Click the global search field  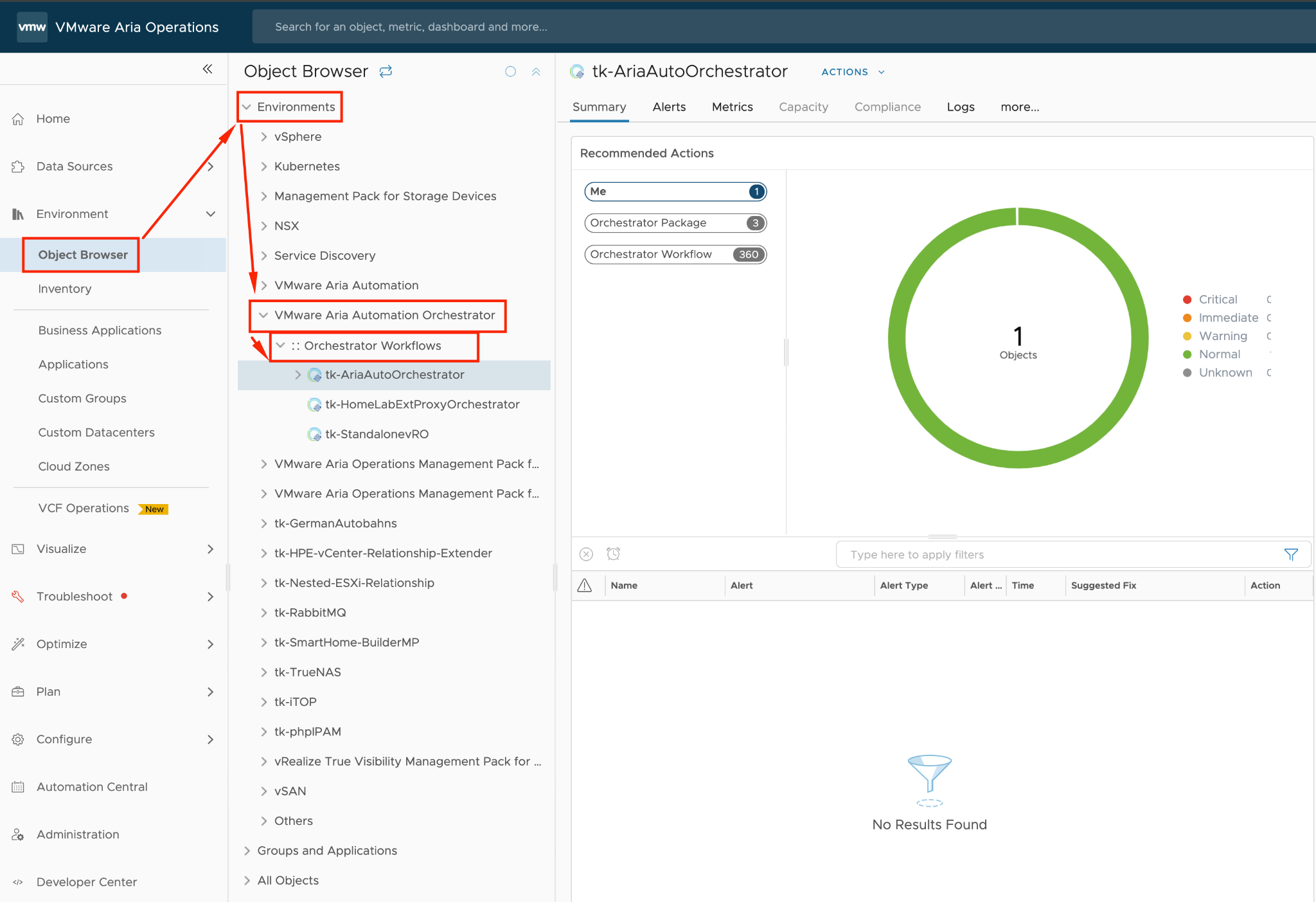click(784, 27)
